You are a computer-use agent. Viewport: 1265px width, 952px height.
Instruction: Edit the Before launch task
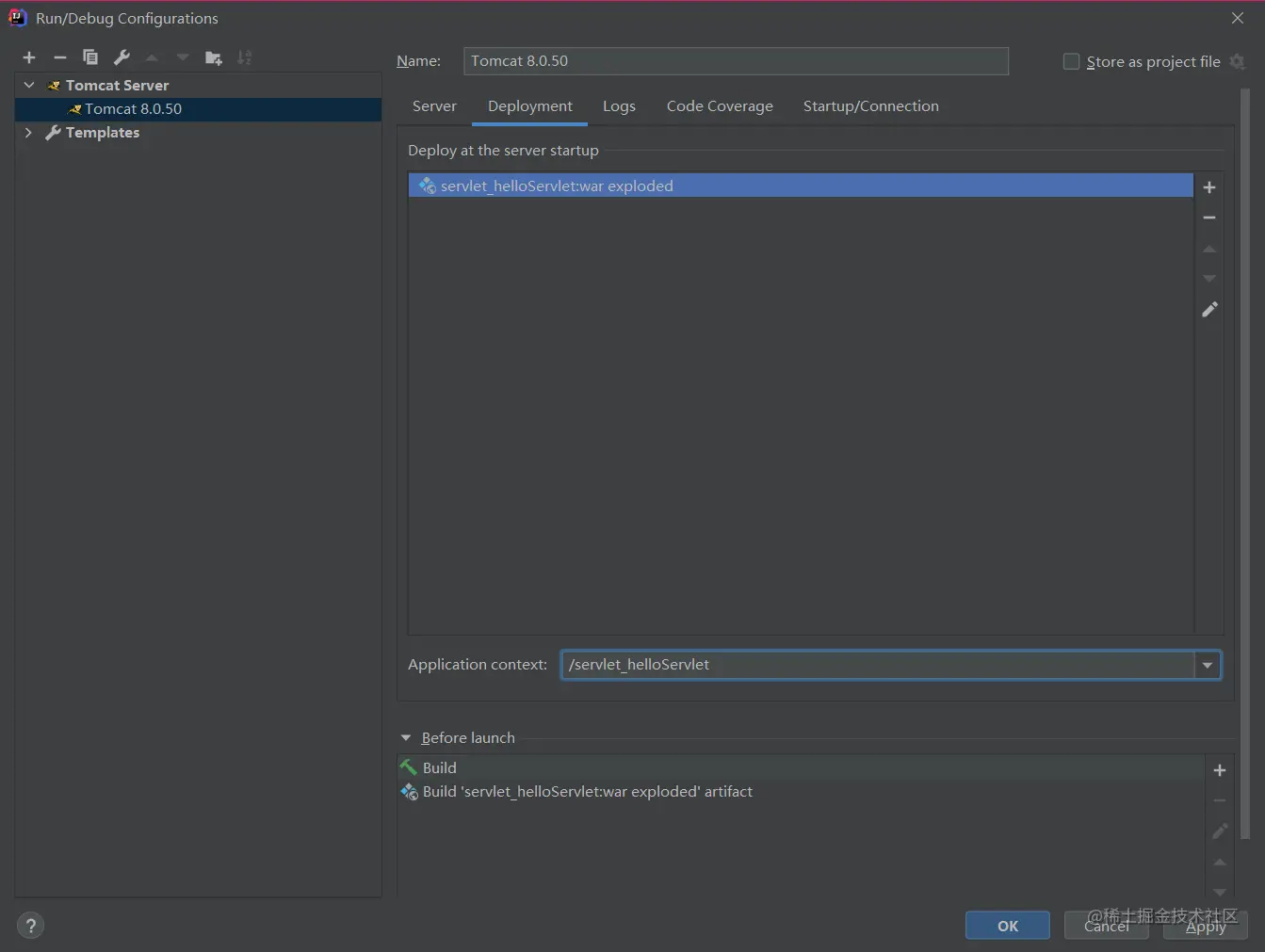[1220, 831]
